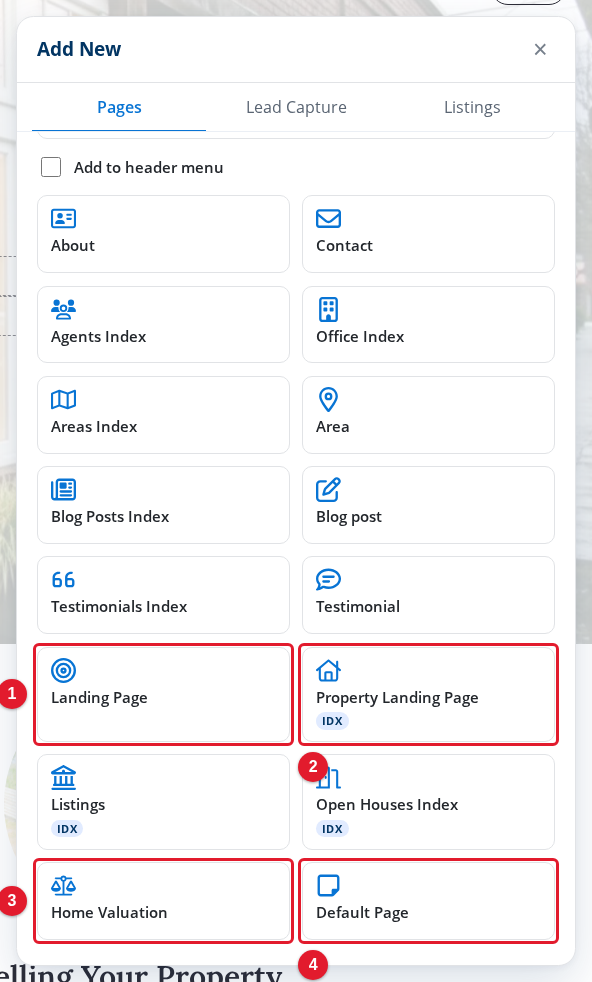Click the Home Valuation scales icon
Viewport: 592px width, 982px height.
tap(63, 886)
